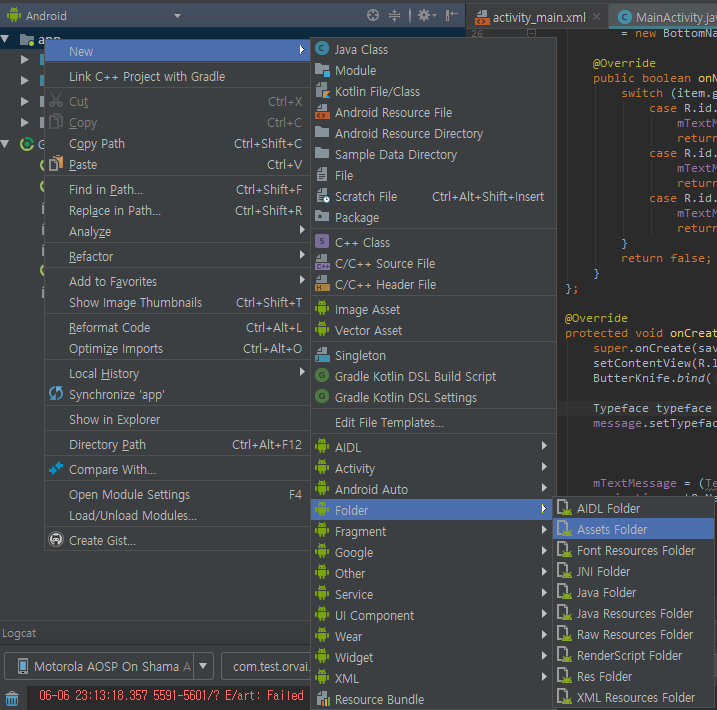
Task: Open the XML submenu
Action: [433, 678]
